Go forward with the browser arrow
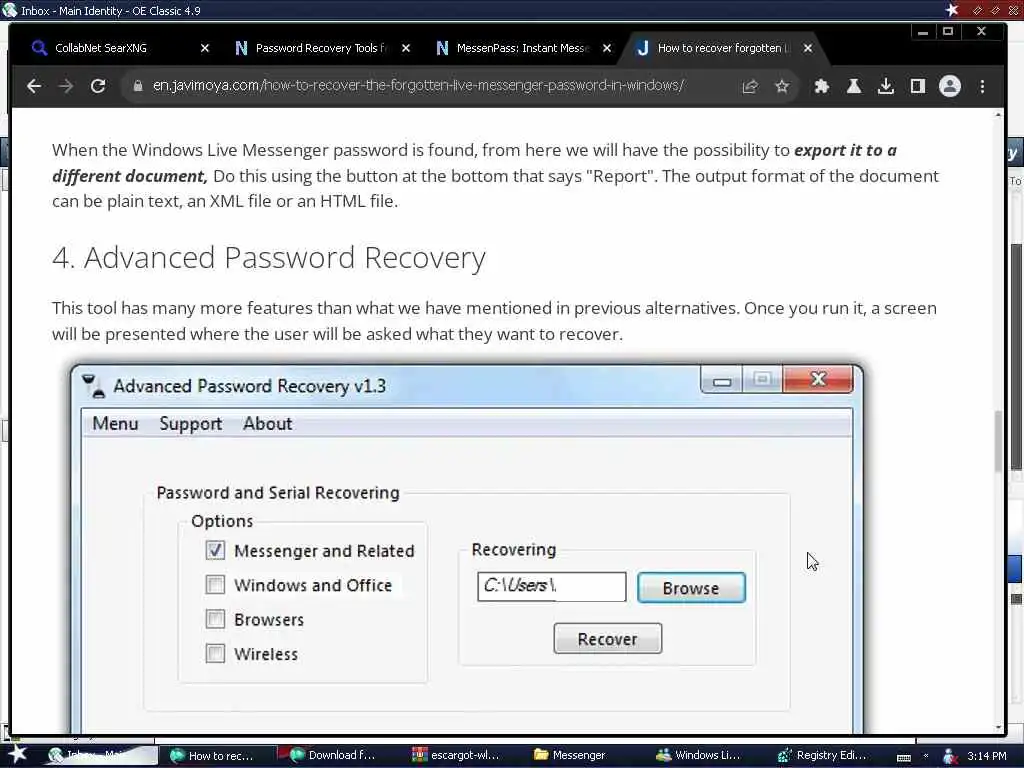Viewport: 1024px width, 768px height. [66, 86]
